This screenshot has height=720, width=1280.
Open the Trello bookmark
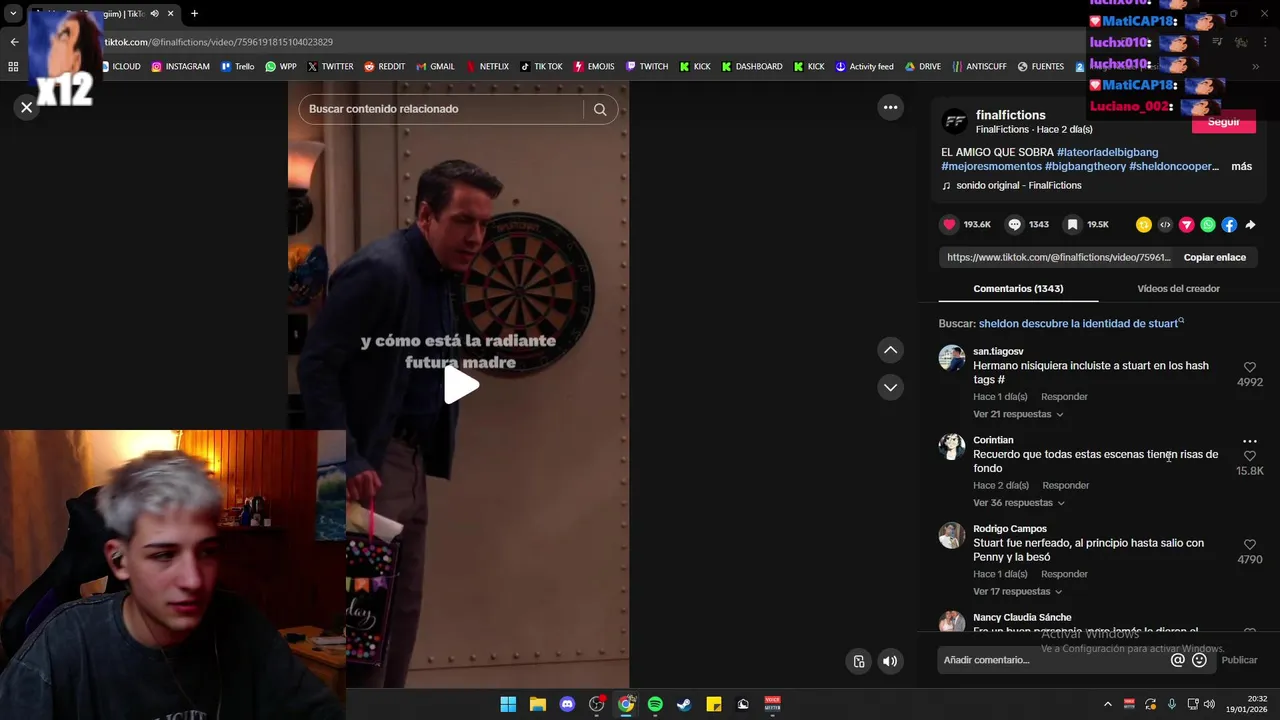(x=238, y=67)
